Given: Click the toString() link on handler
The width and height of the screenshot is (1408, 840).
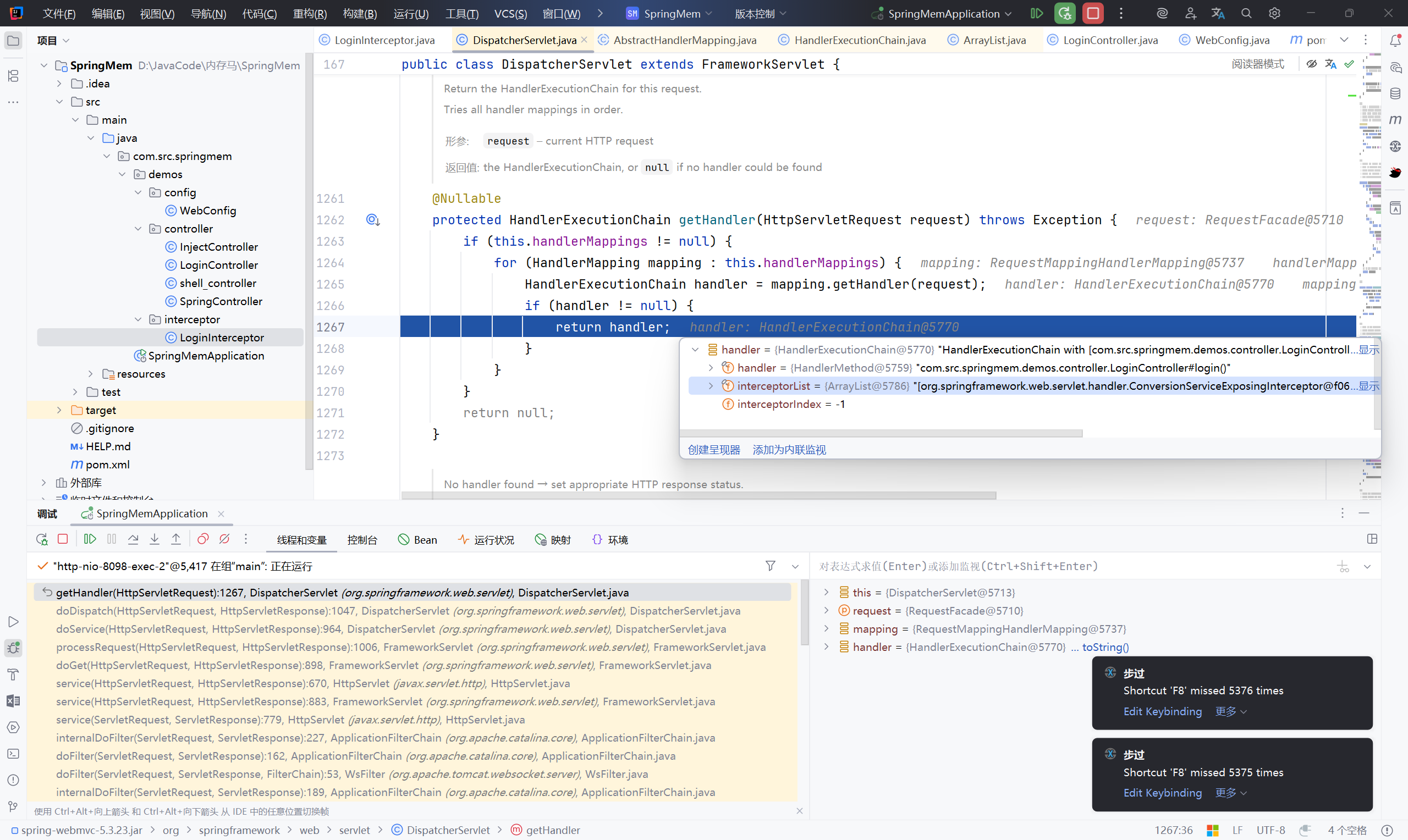Looking at the screenshot, I should (1105, 647).
